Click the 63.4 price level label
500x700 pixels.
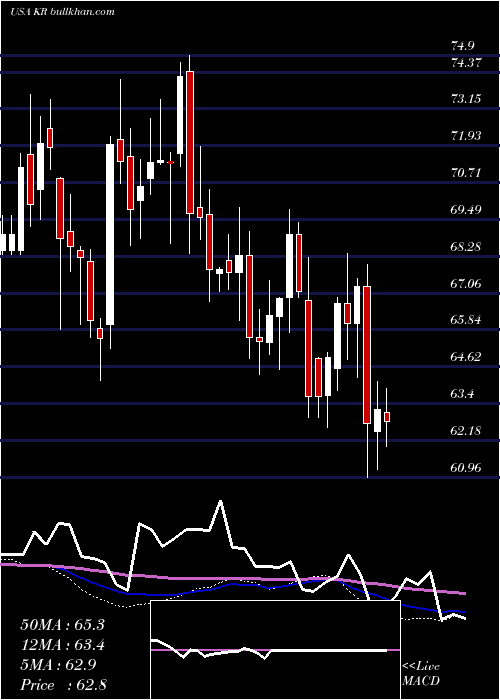tap(462, 394)
